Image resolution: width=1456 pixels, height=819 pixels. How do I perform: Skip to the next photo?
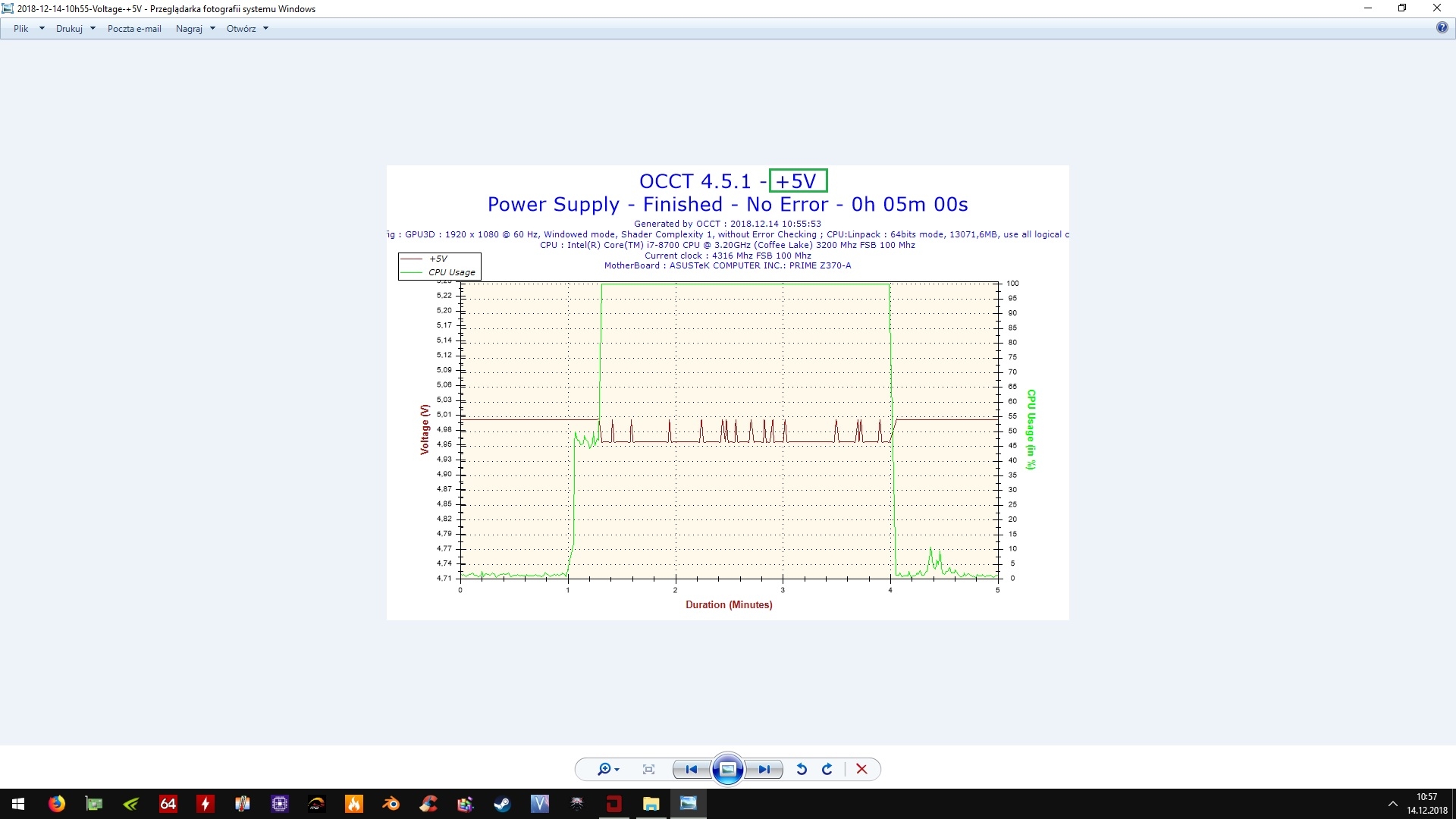[764, 769]
